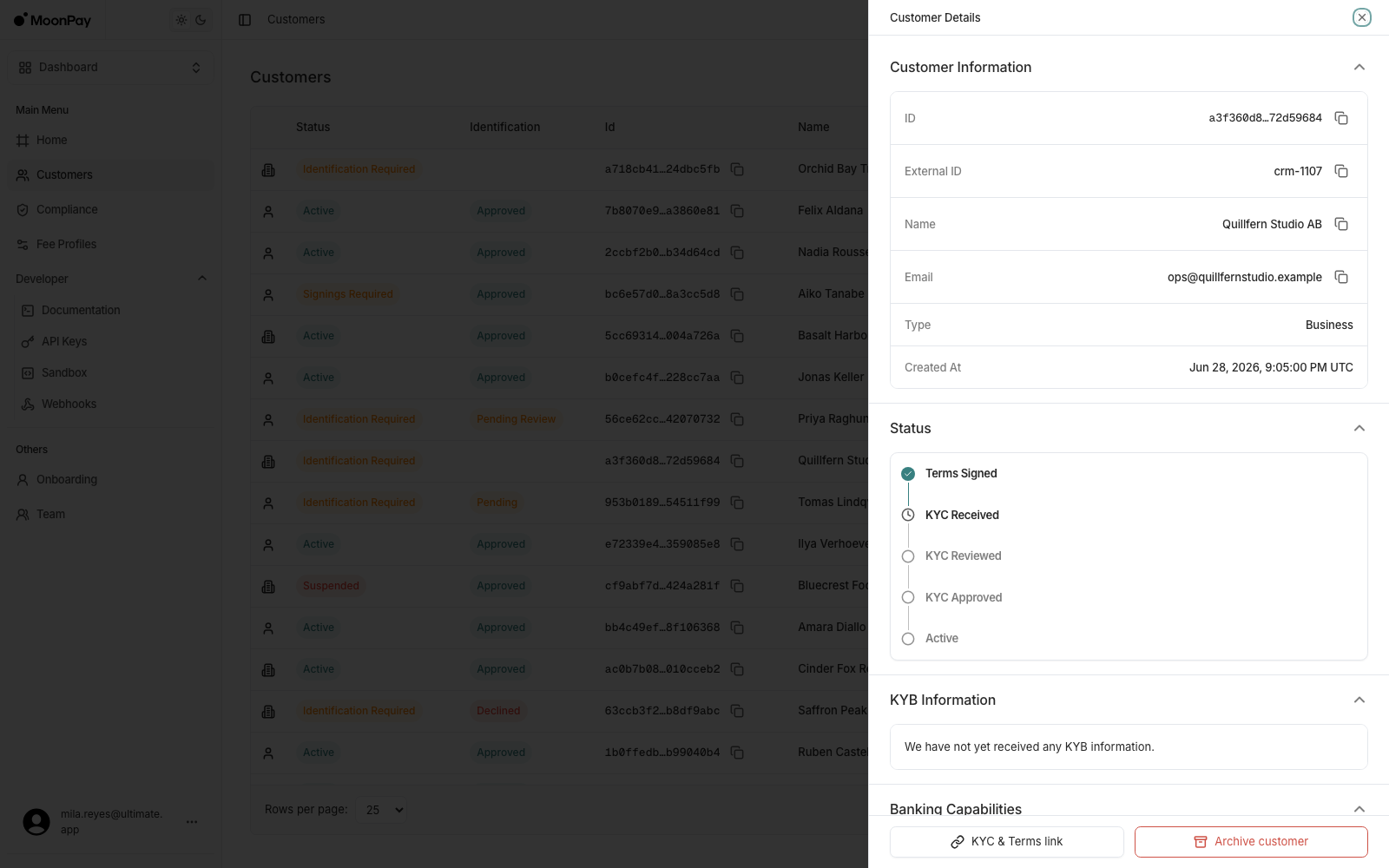This screenshot has width=1389, height=868.
Task: Close the Customer Details panel
Action: coord(1362,17)
